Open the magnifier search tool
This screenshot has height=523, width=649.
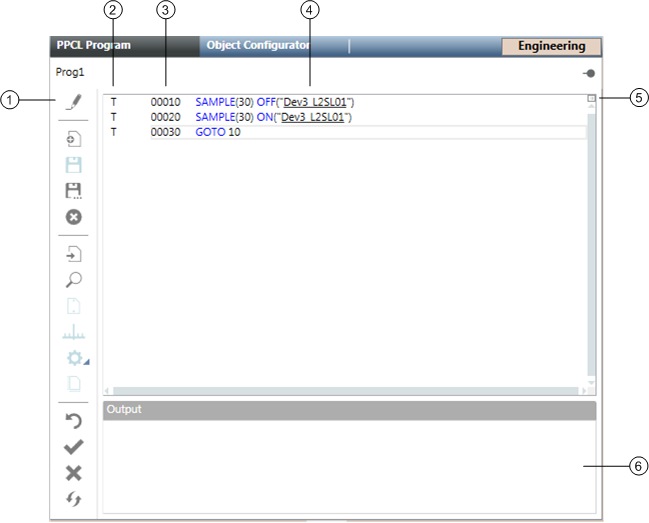(73, 280)
